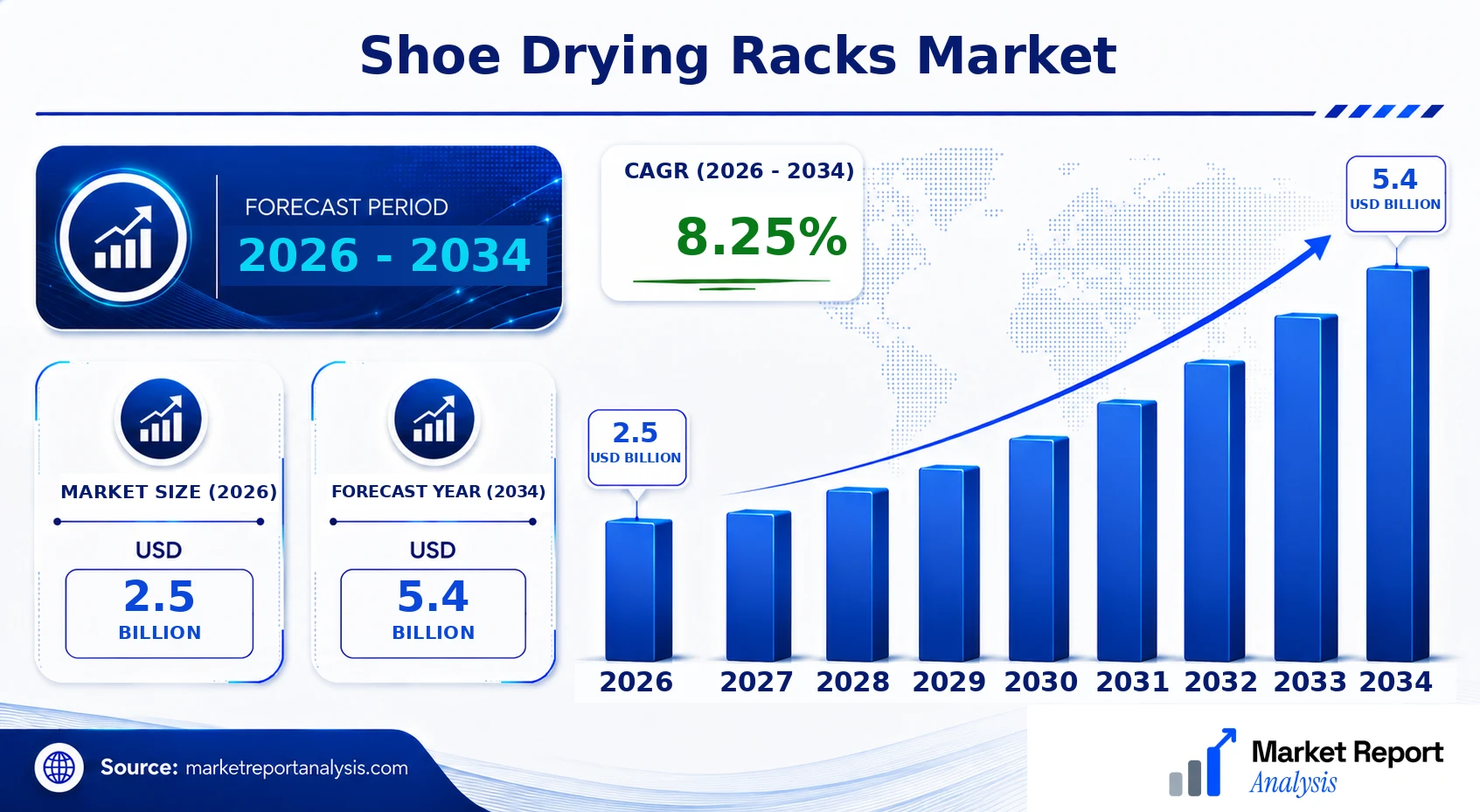1480x812 pixels.
Task: Click the FORECAST YEAR (2034) label
Action: [438, 492]
